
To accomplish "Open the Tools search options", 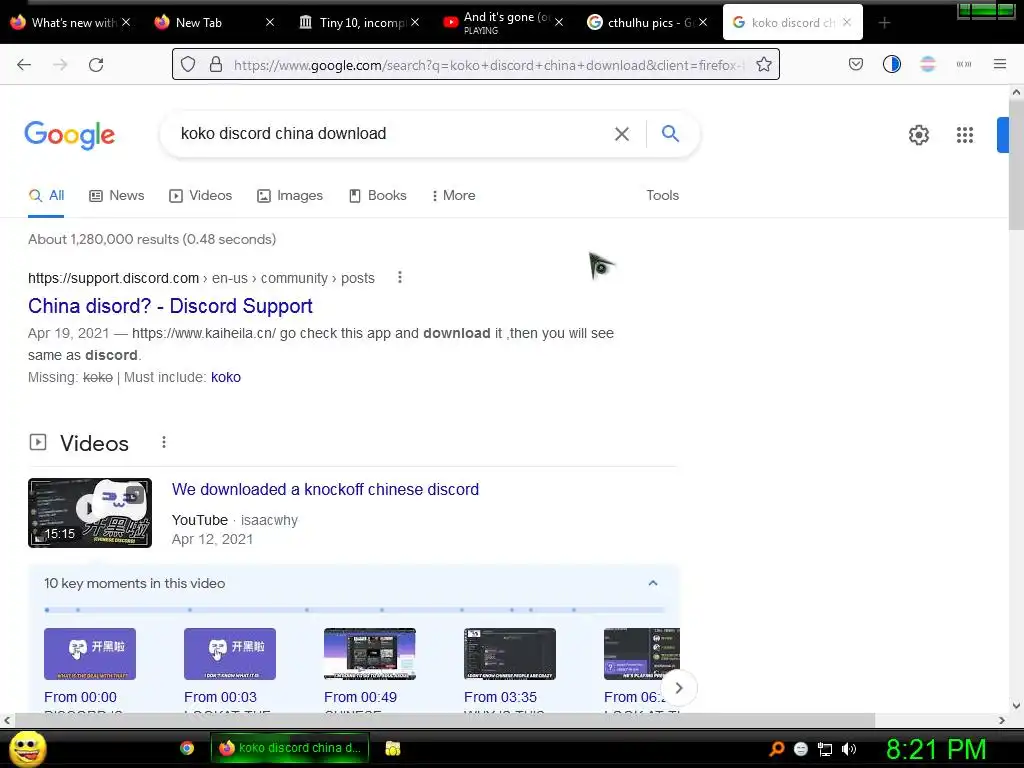I will point(662,195).
